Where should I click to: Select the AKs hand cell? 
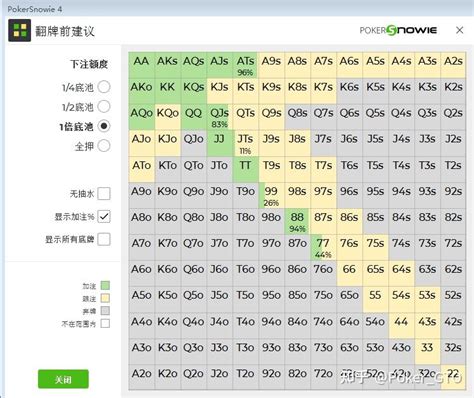[x=168, y=65]
